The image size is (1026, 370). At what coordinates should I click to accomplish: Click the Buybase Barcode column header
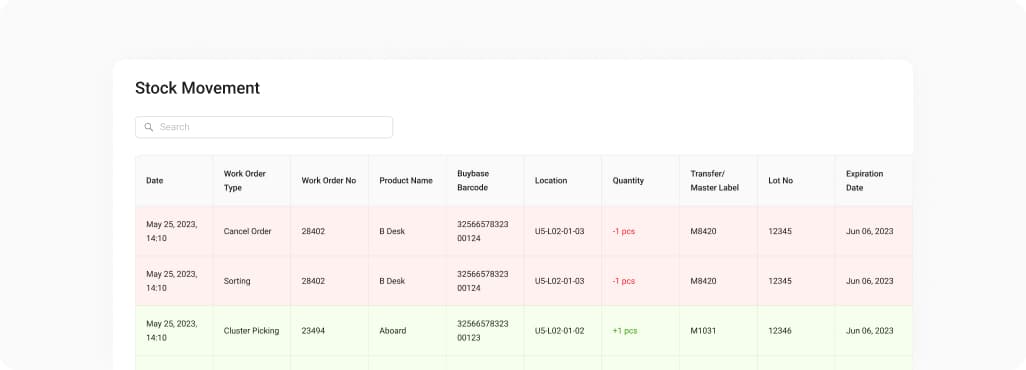473,181
